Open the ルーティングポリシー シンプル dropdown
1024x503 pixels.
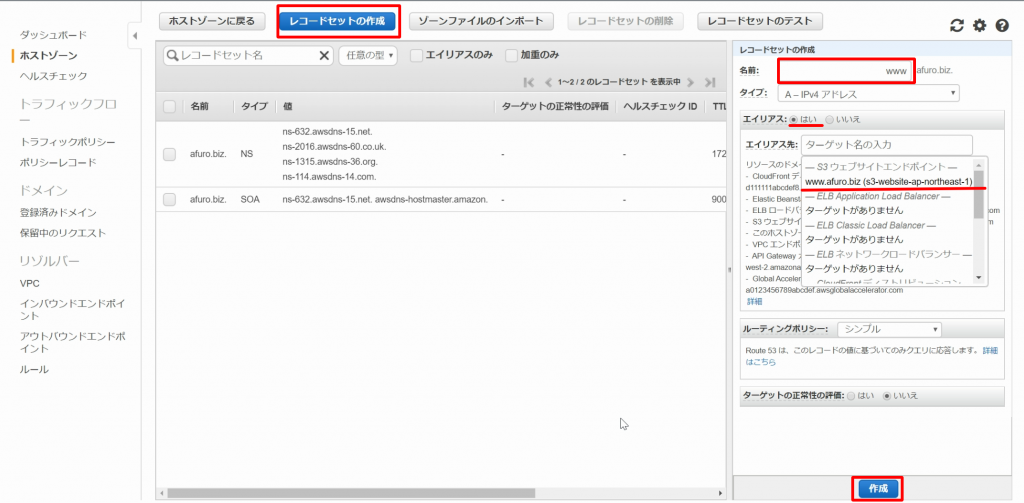click(x=889, y=329)
